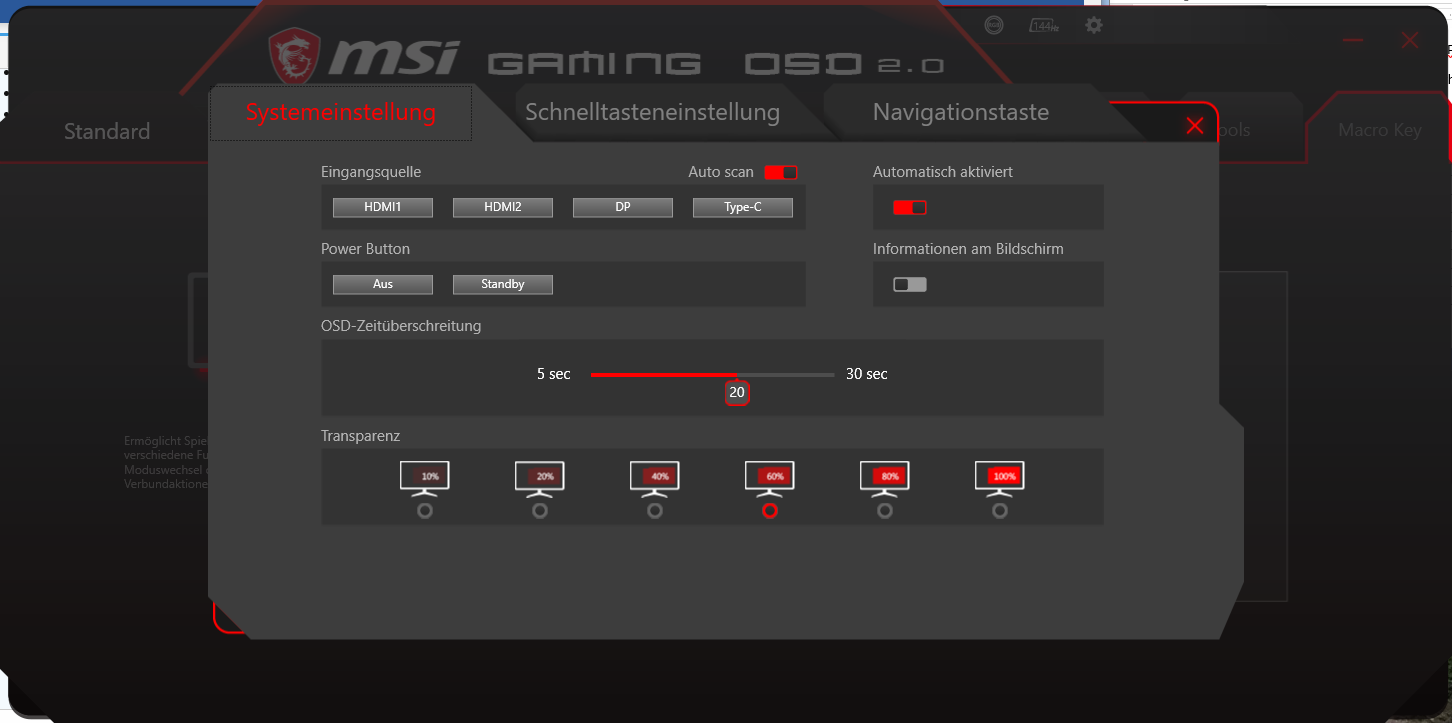
Task: Switch to the Standard tab
Action: click(107, 131)
